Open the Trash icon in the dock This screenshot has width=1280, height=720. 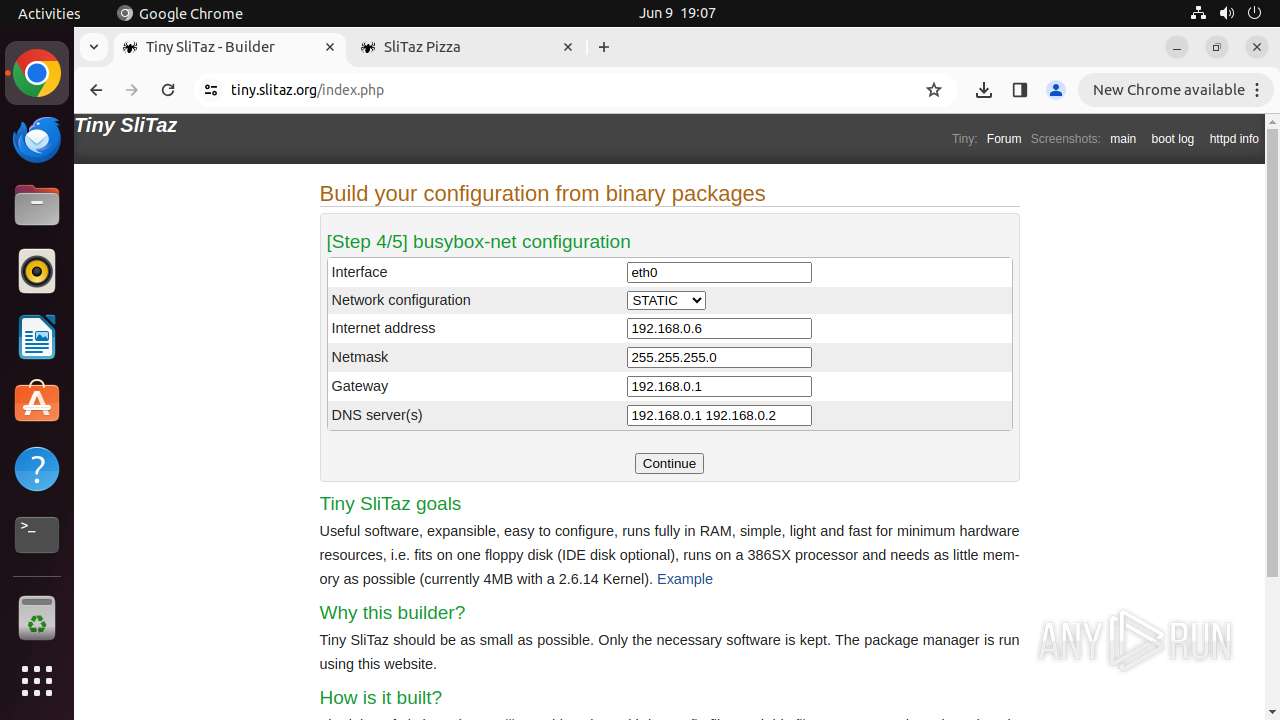click(x=37, y=619)
